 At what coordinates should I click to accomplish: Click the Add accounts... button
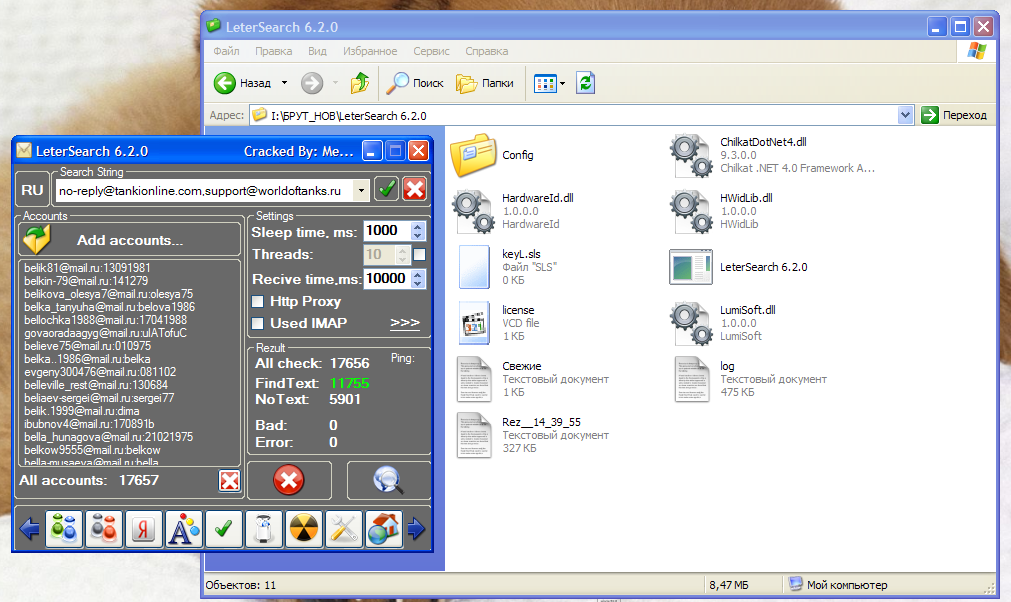pyautogui.click(x=130, y=240)
